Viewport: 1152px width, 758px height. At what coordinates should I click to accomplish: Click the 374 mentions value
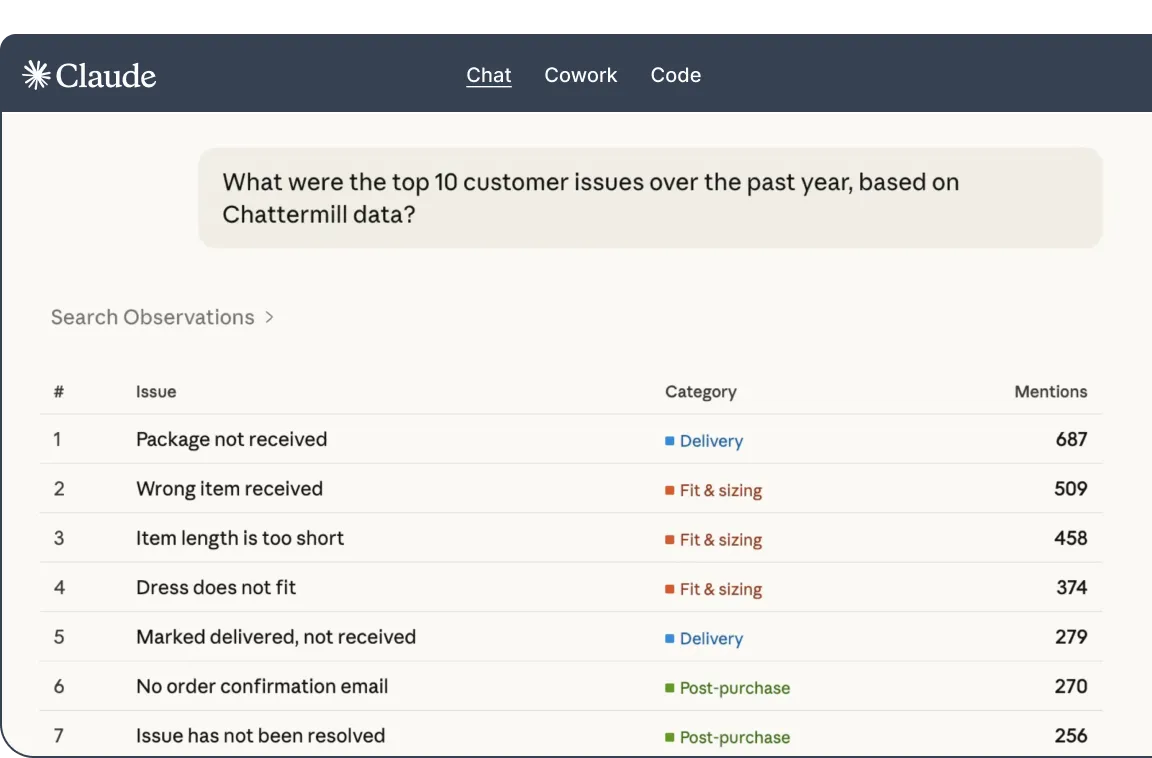click(1071, 587)
